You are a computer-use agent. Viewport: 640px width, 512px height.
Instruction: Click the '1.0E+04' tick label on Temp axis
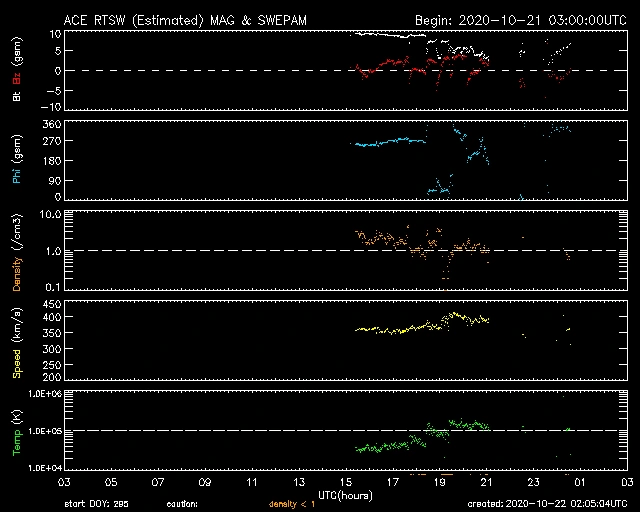[x=45, y=468]
